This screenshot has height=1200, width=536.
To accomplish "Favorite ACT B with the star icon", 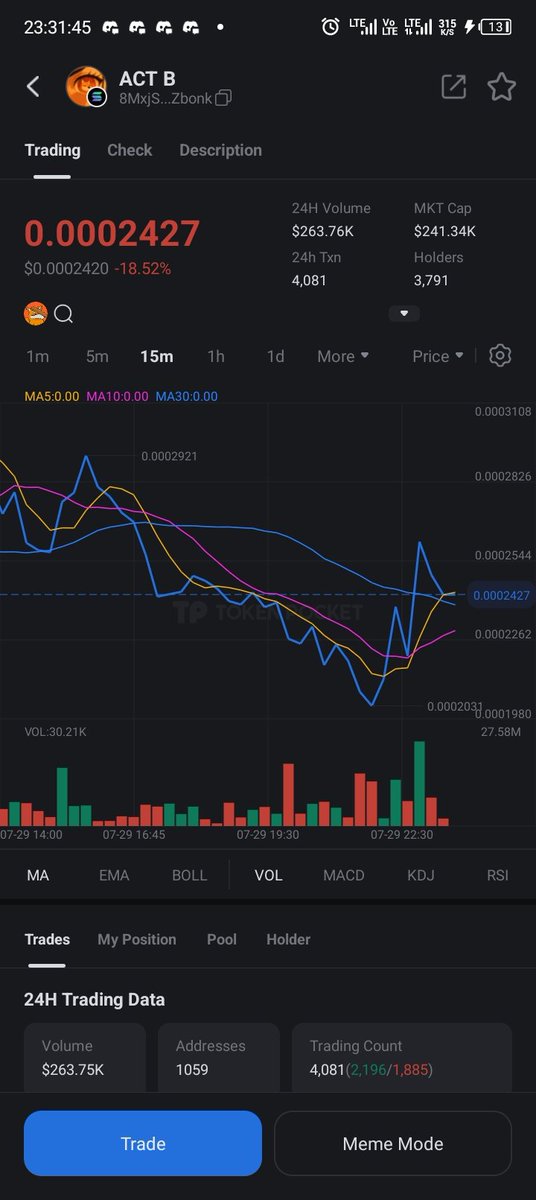I will pyautogui.click(x=501, y=87).
